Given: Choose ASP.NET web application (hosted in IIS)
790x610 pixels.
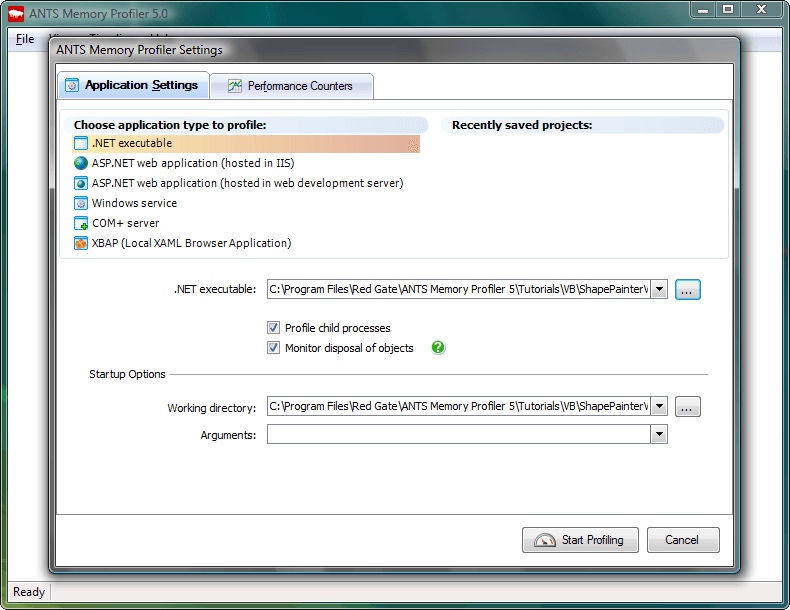Looking at the screenshot, I should point(193,163).
